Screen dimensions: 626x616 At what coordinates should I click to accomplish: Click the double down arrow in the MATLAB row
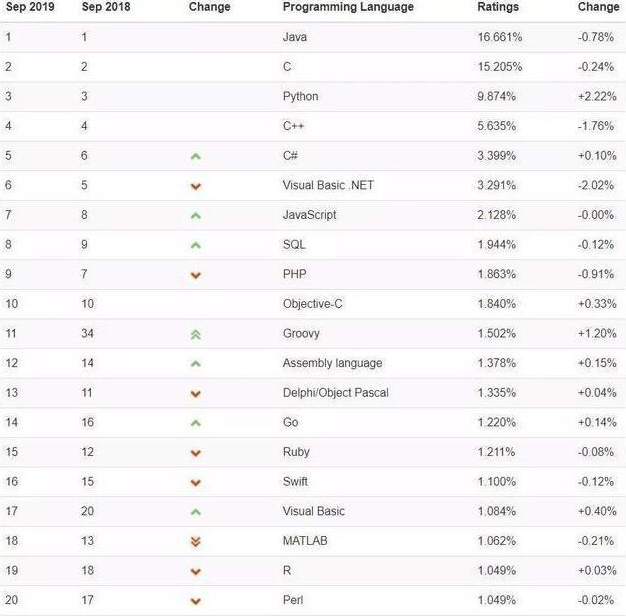(x=196, y=541)
